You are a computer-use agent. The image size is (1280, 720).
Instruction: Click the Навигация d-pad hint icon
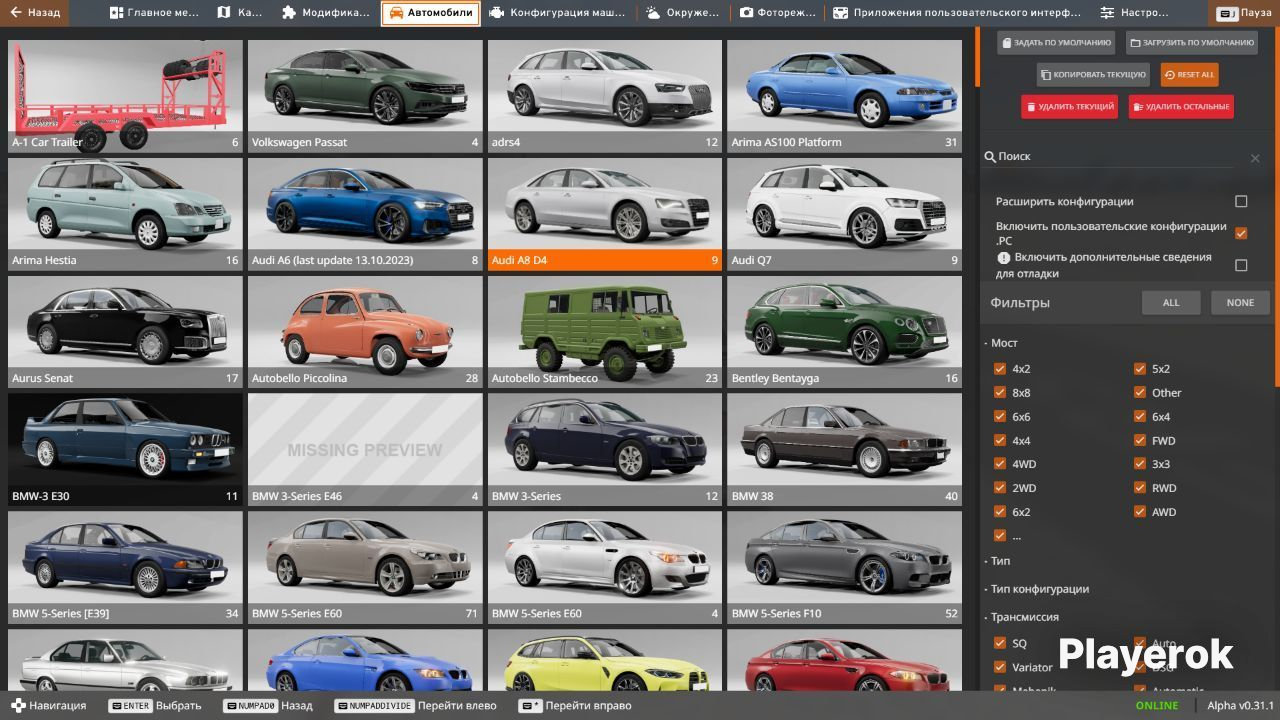18,706
